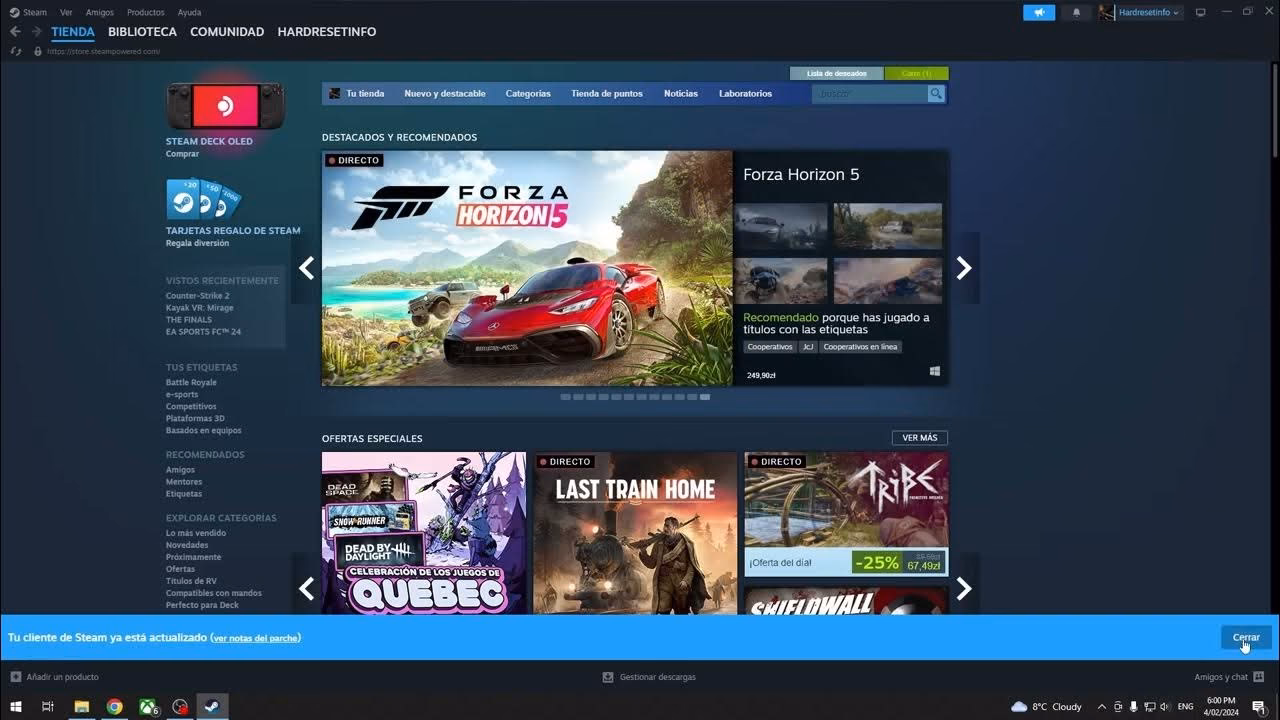Image resolution: width=1280 pixels, height=720 pixels.
Task: Open the Windows Start menu
Action: [x=15, y=706]
